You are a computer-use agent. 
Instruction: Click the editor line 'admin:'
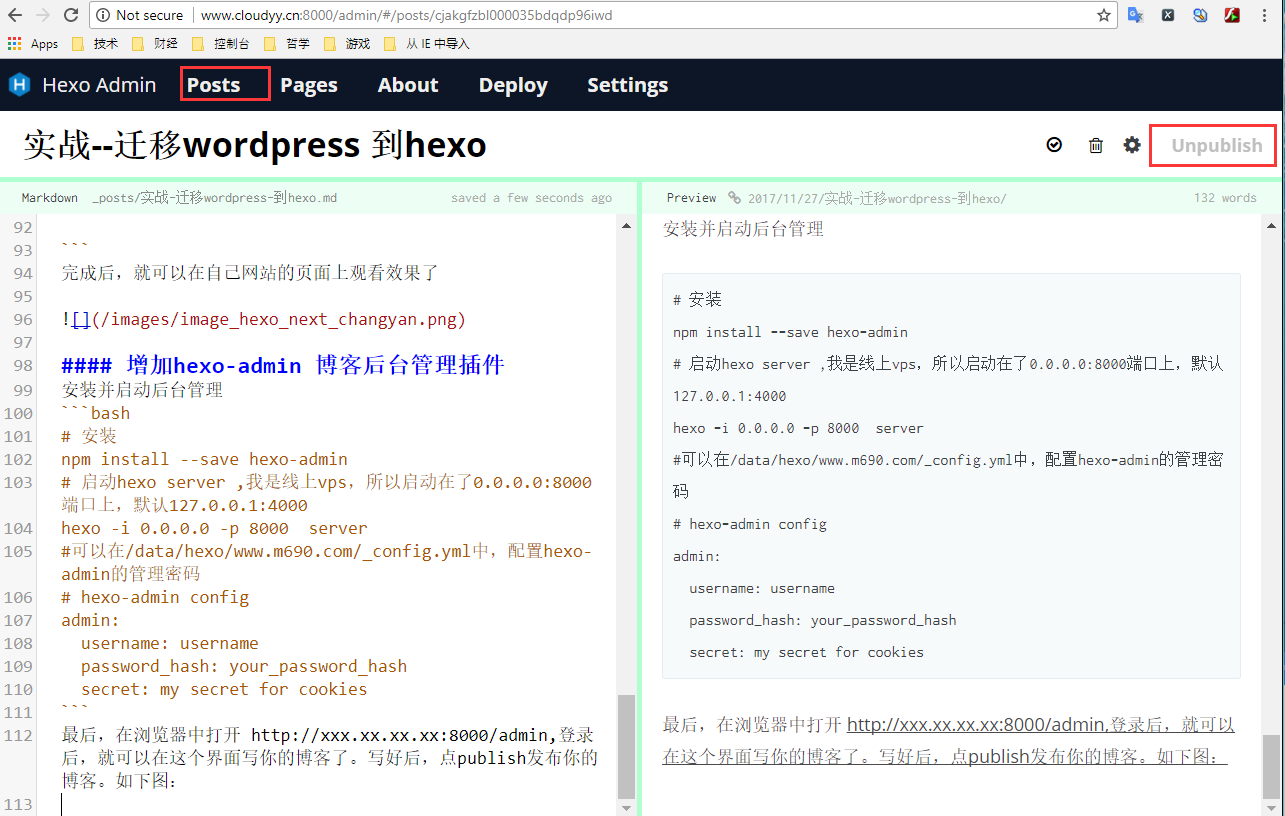coord(90,620)
